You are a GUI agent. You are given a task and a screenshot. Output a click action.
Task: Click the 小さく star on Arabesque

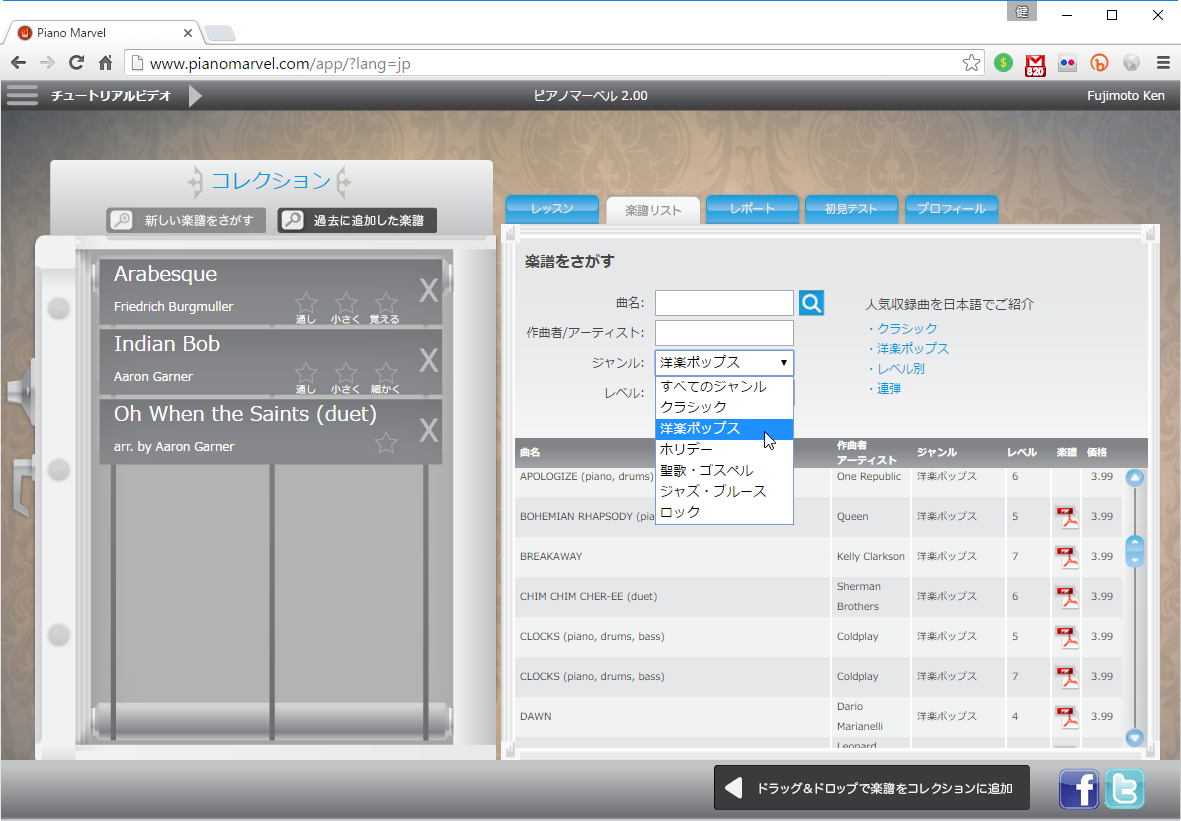[346, 303]
